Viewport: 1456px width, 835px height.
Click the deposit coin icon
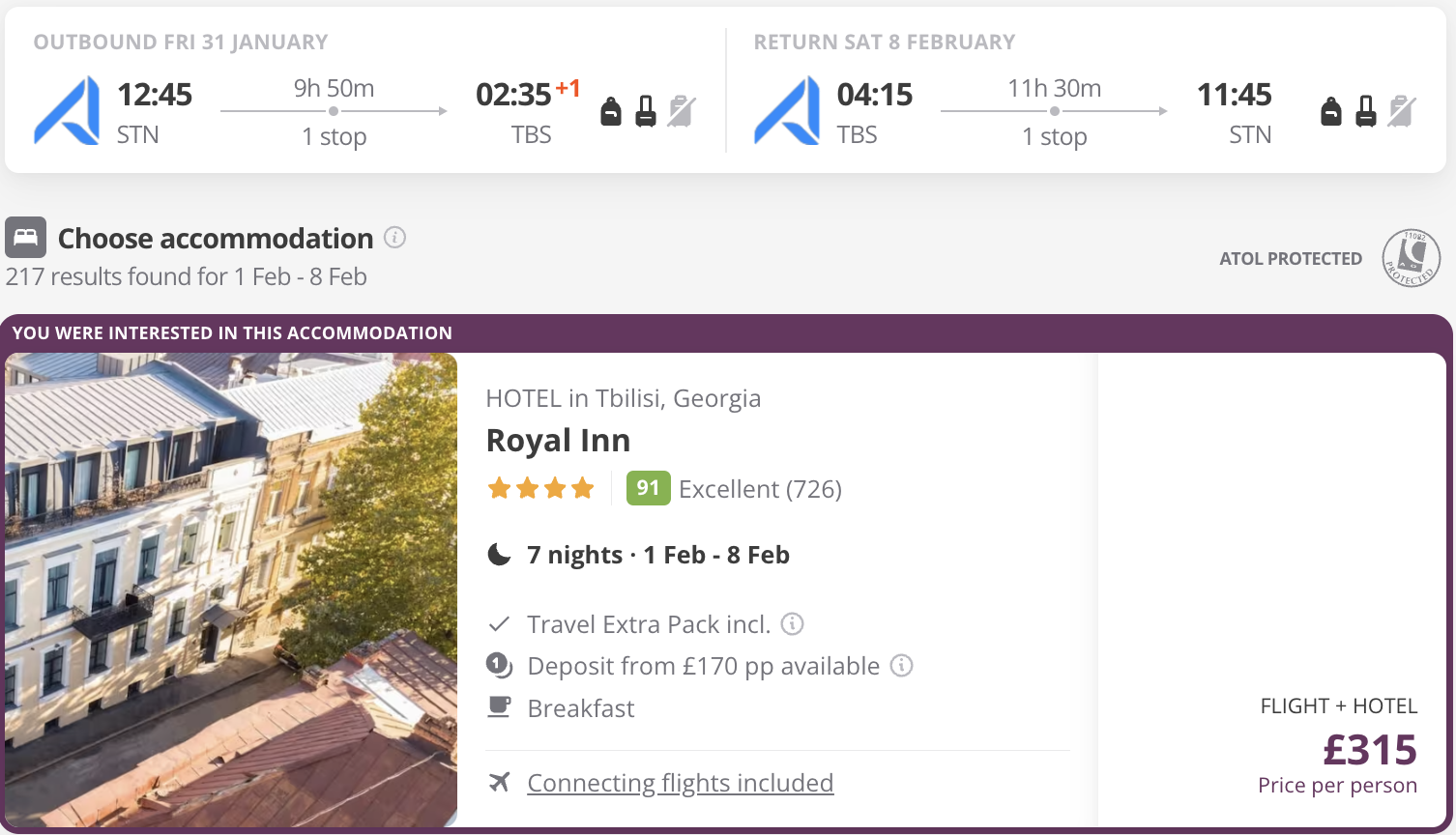pos(499,666)
